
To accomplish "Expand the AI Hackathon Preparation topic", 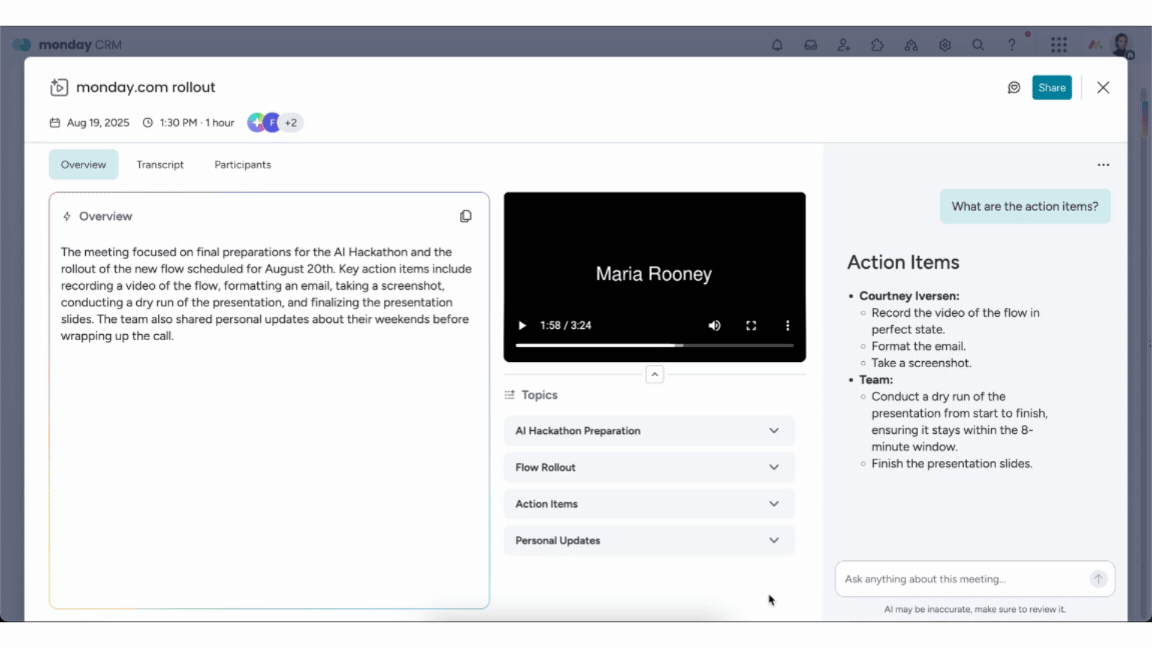I will pos(649,431).
